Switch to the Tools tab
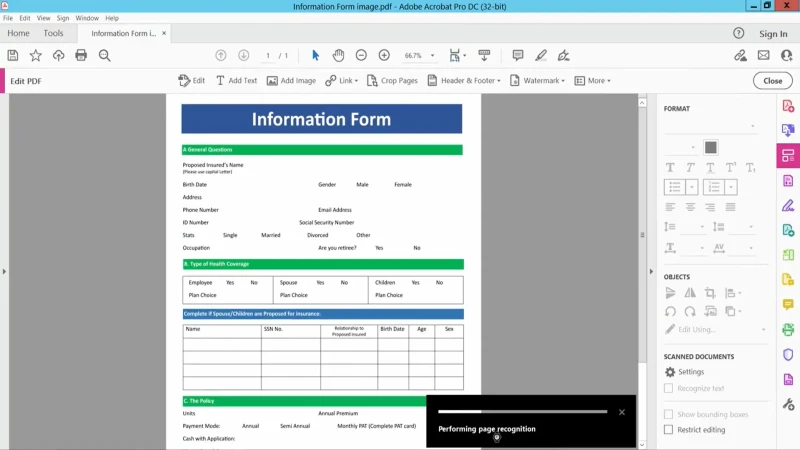Viewport: 800px width, 450px height. [x=53, y=33]
